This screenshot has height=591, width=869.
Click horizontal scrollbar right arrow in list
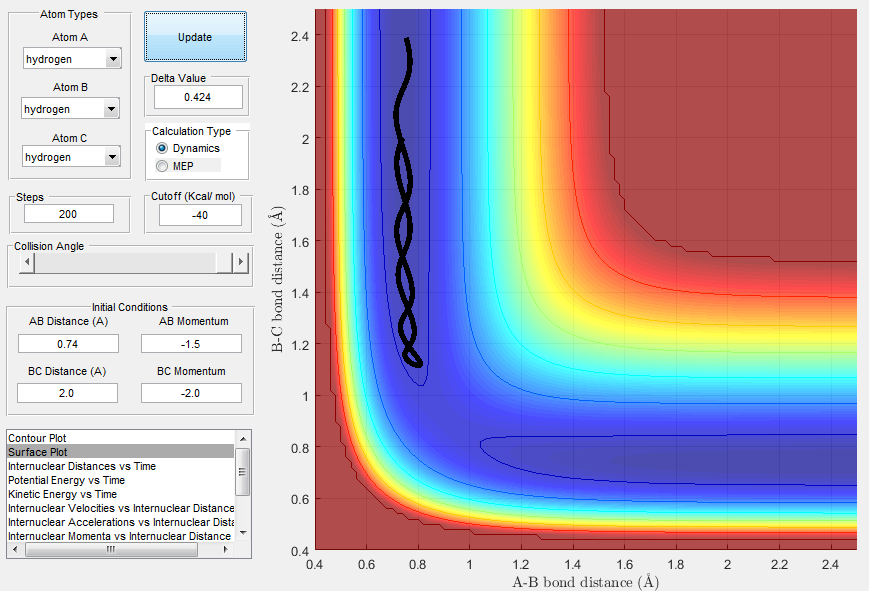tap(226, 549)
